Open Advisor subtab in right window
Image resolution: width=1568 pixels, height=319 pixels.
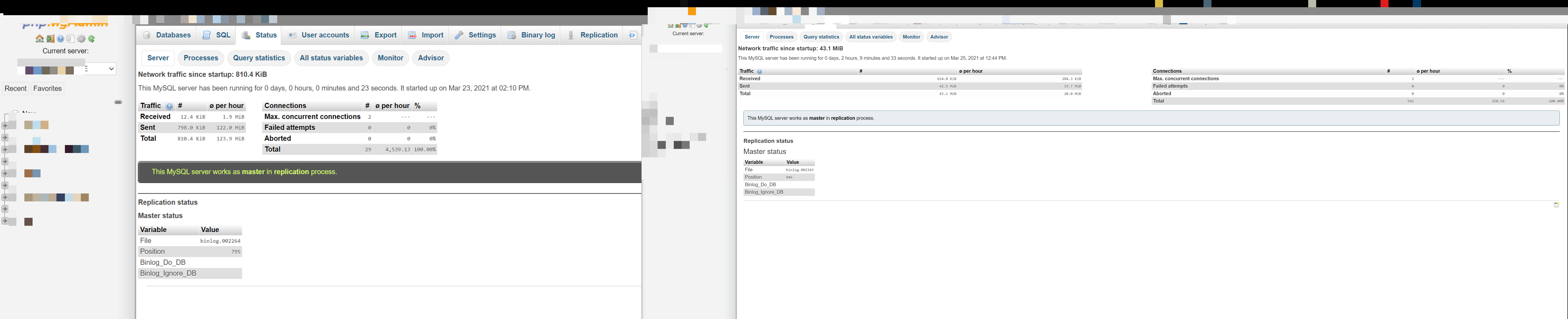click(x=939, y=37)
